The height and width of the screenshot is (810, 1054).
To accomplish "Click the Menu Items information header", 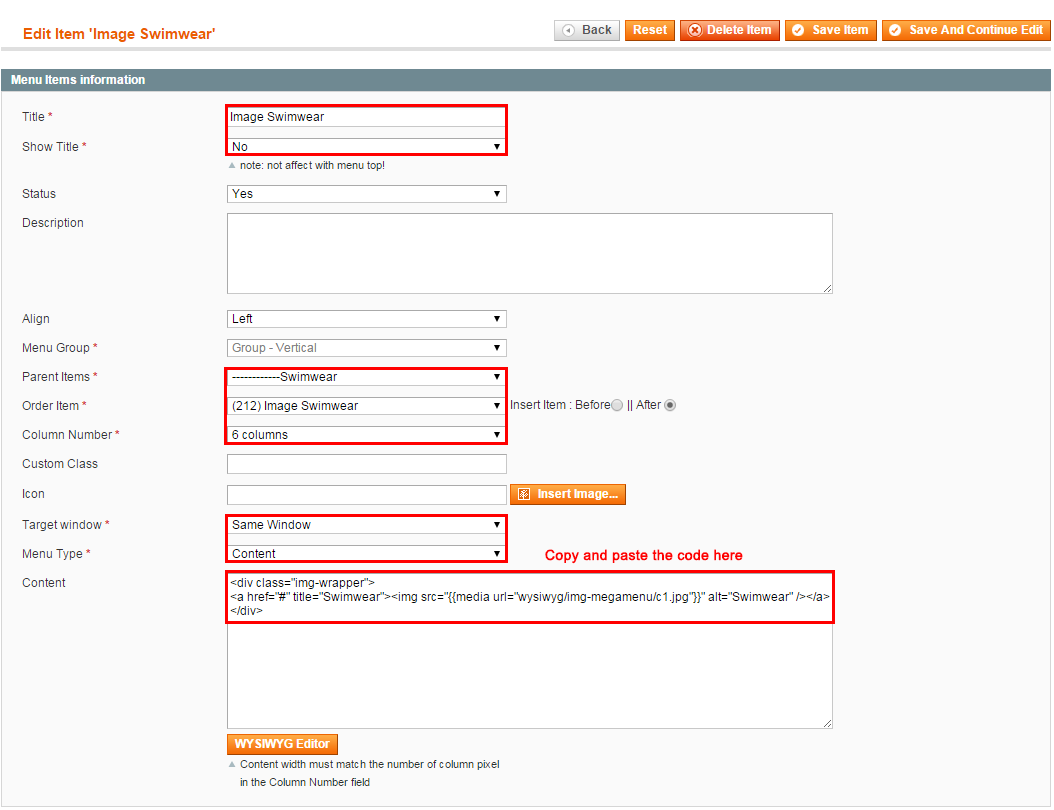I will [526, 80].
